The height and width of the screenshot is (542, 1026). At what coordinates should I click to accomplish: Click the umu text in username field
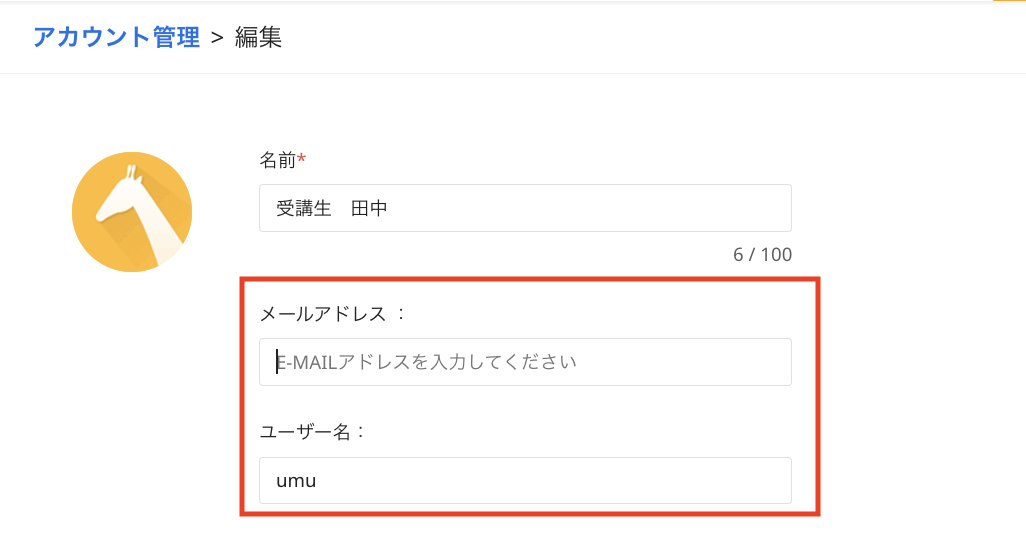(296, 482)
